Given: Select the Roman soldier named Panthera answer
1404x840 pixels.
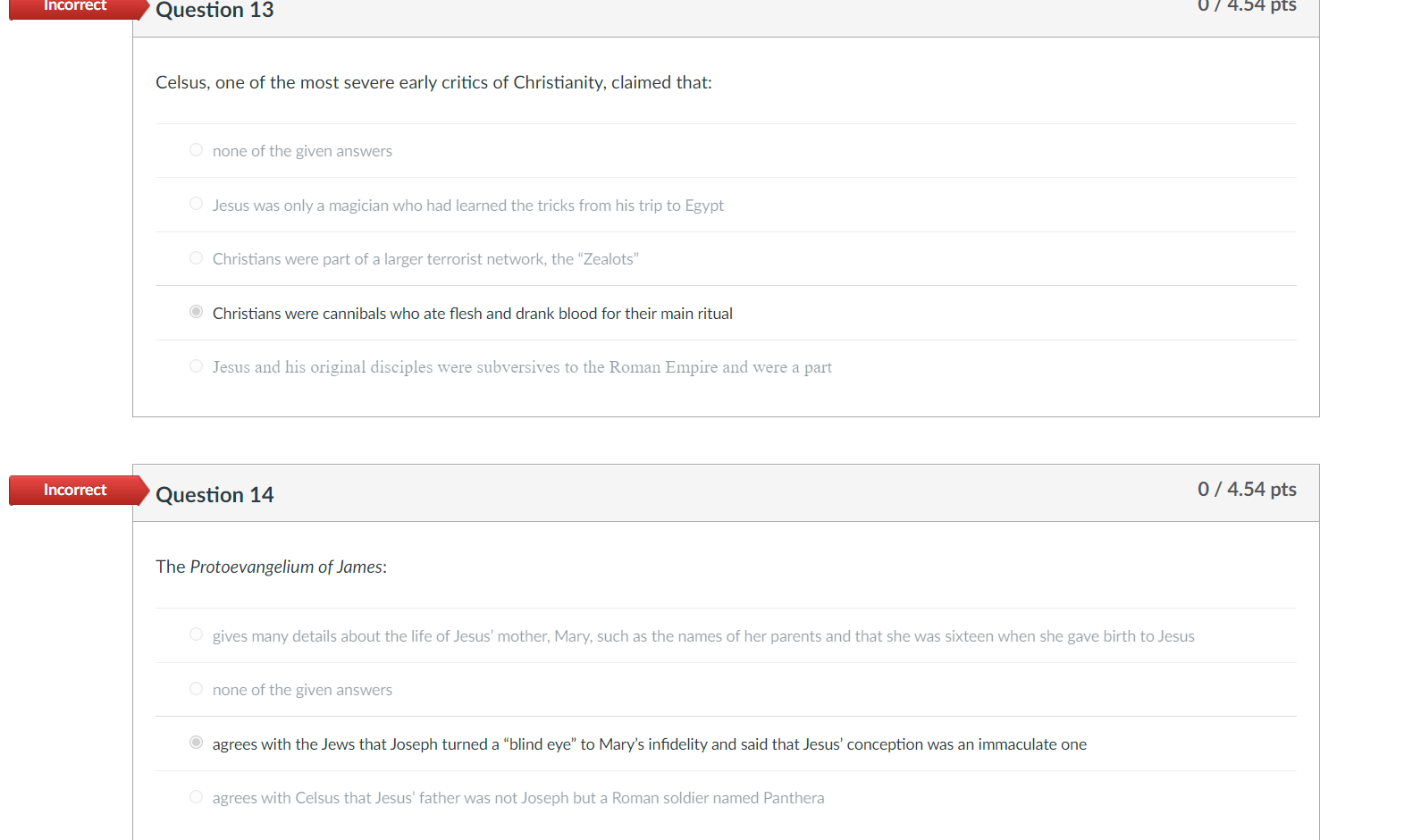Looking at the screenshot, I should coord(196,797).
